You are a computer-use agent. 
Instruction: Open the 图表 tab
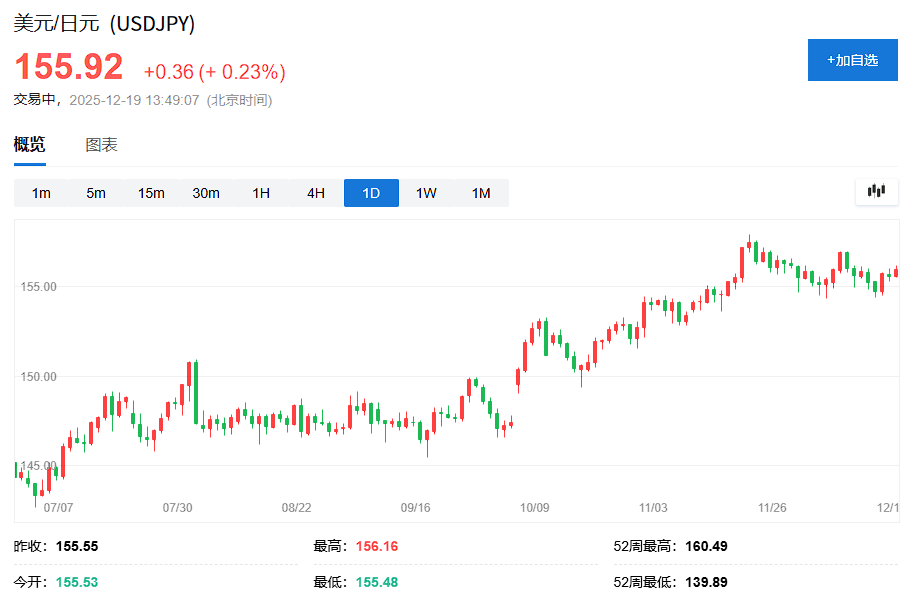coord(101,145)
